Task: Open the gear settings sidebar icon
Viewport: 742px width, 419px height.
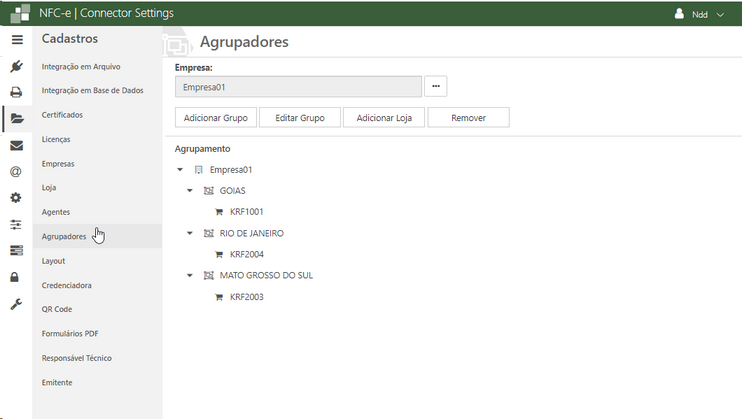Action: pos(16,198)
